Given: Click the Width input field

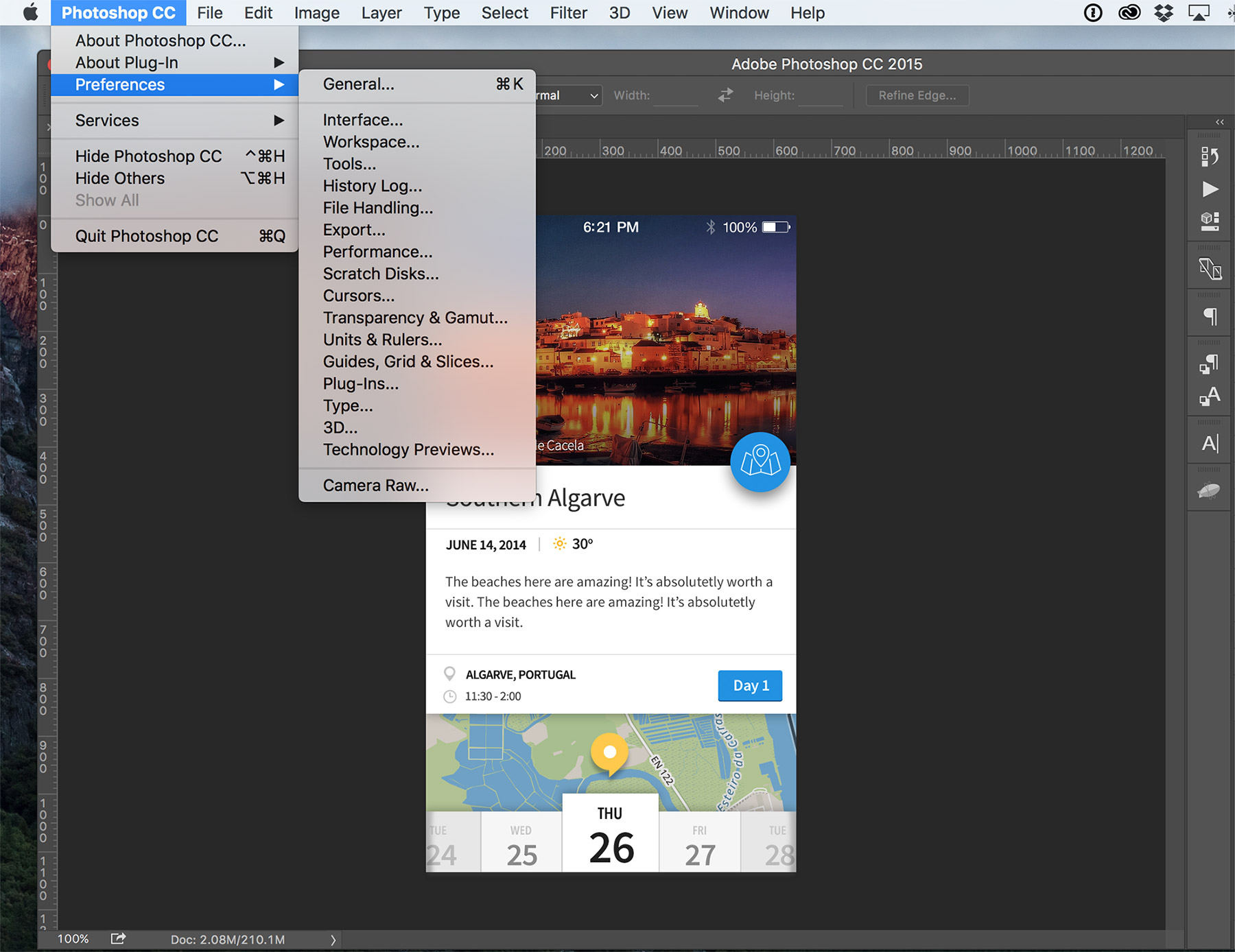Looking at the screenshot, I should tap(675, 95).
